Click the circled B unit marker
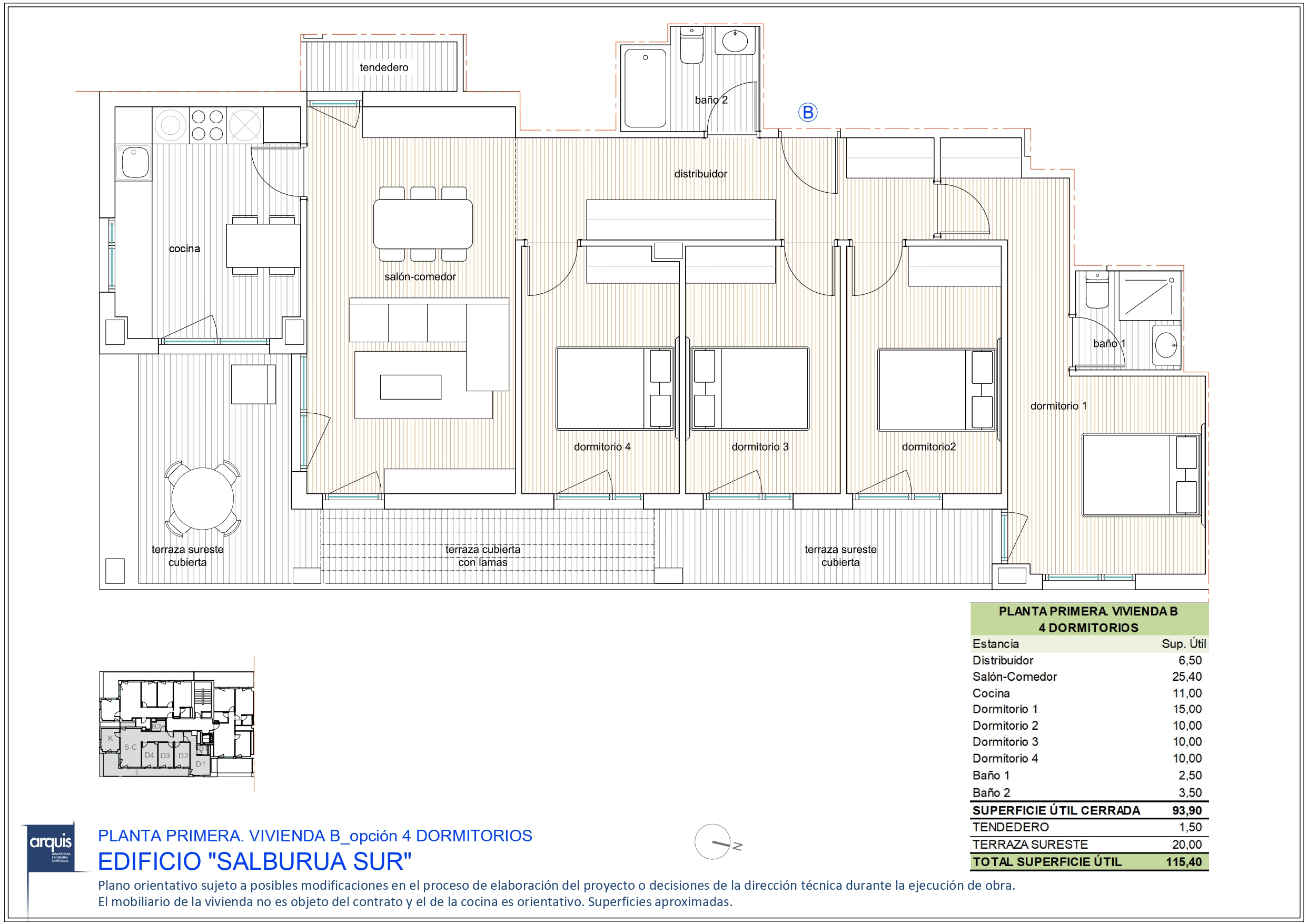Image resolution: width=1307 pixels, height=924 pixels. tap(807, 112)
